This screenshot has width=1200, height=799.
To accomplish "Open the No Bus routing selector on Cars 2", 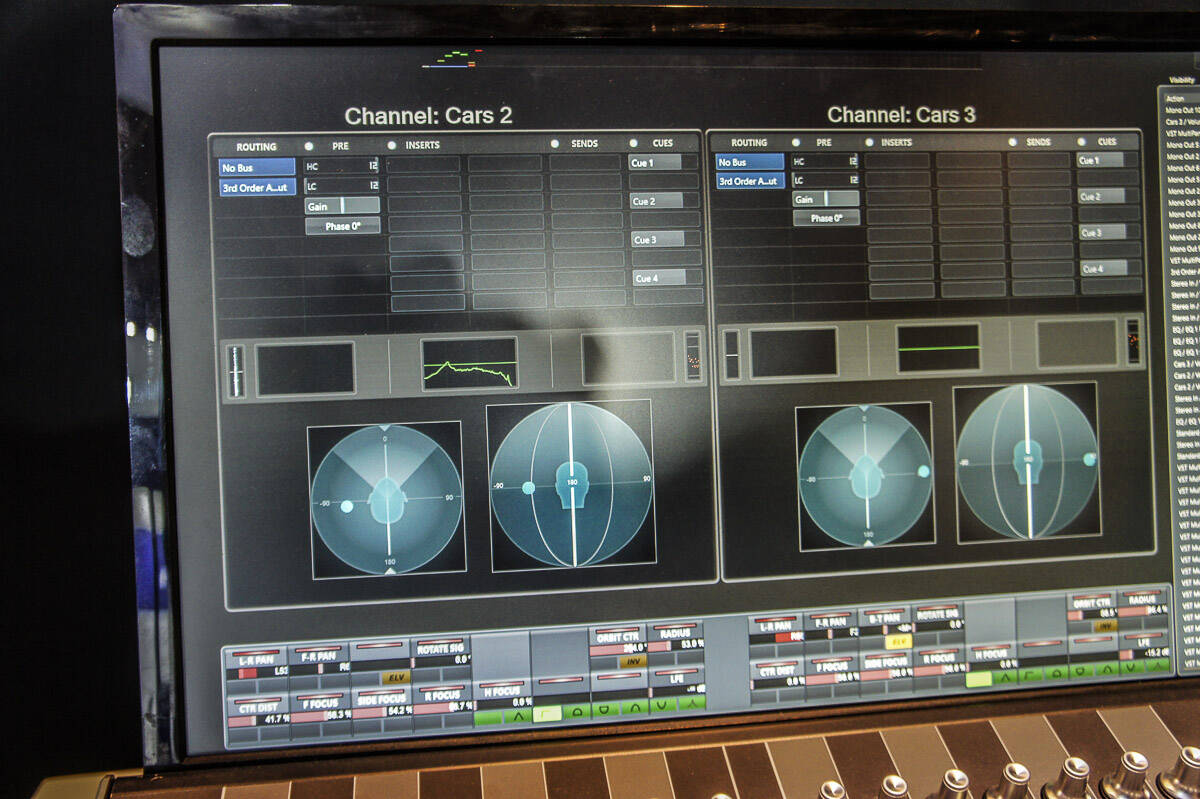I will pos(257,167).
